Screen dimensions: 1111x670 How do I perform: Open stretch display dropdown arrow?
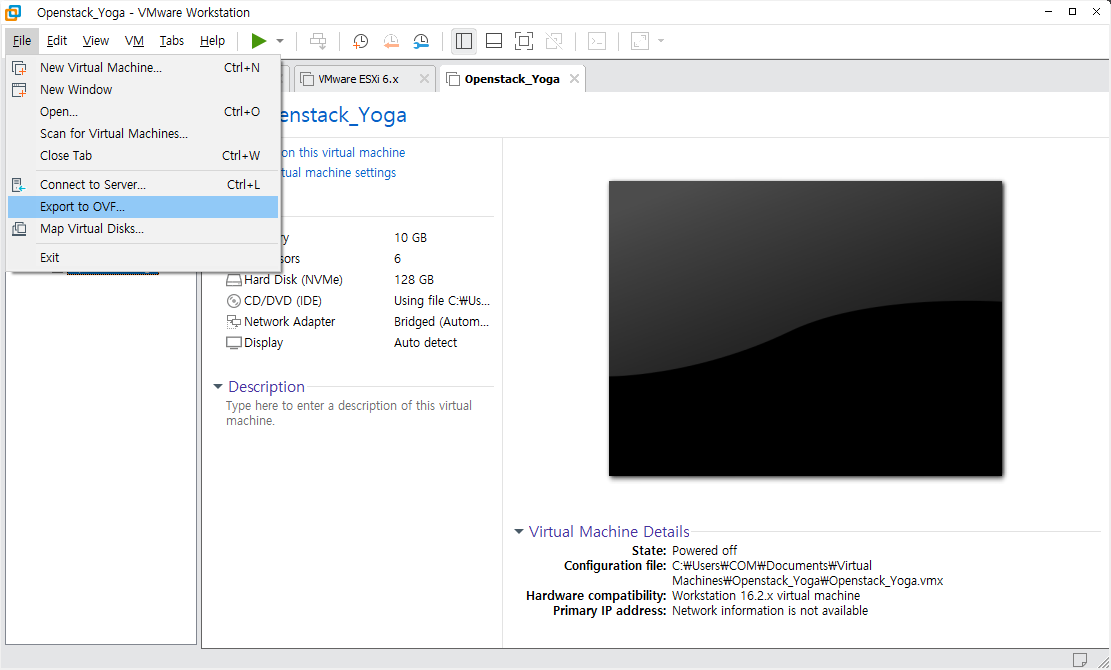pos(661,41)
